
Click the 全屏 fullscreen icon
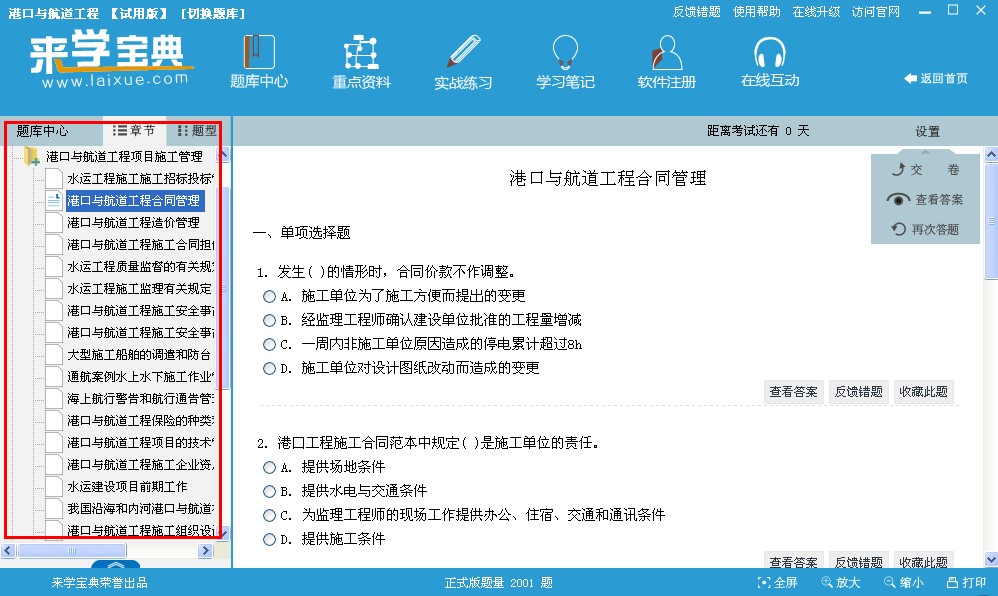pos(763,582)
